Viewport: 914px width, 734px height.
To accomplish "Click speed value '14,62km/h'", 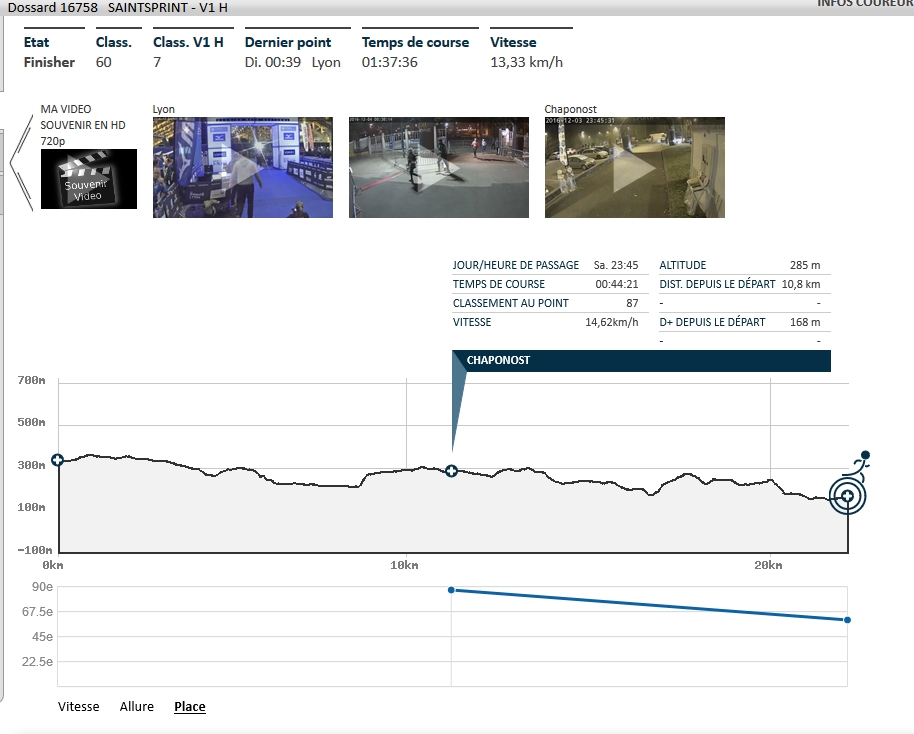I will [611, 322].
